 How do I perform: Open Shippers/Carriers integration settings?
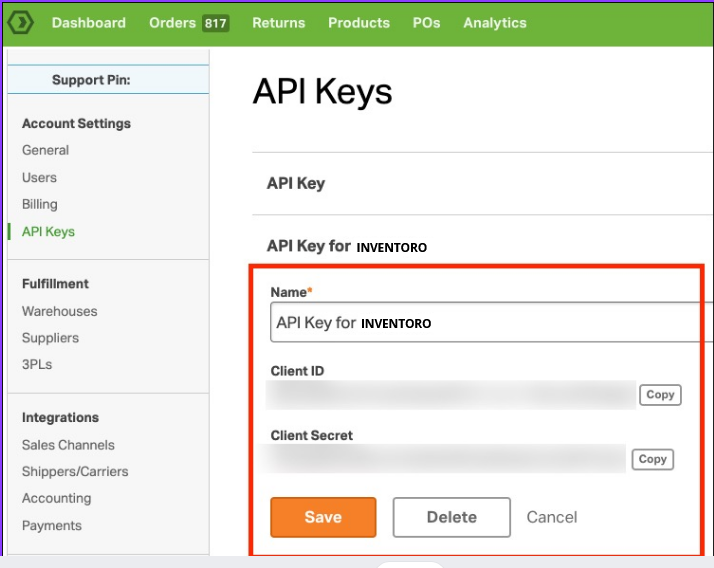75,471
